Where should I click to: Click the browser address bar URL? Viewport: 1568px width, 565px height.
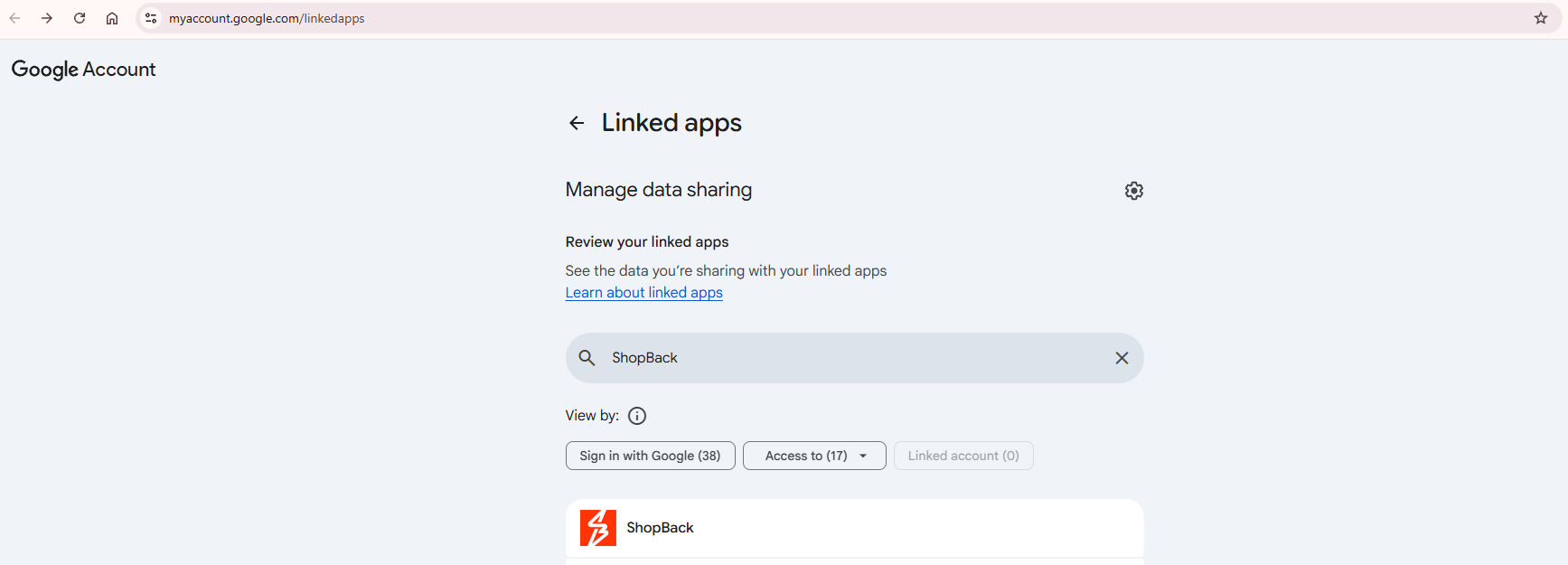click(x=267, y=18)
